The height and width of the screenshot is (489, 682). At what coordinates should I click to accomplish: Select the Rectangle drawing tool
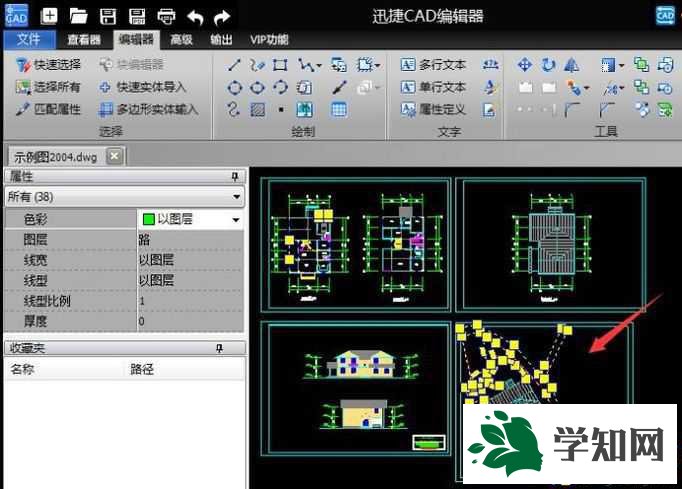tap(280, 65)
